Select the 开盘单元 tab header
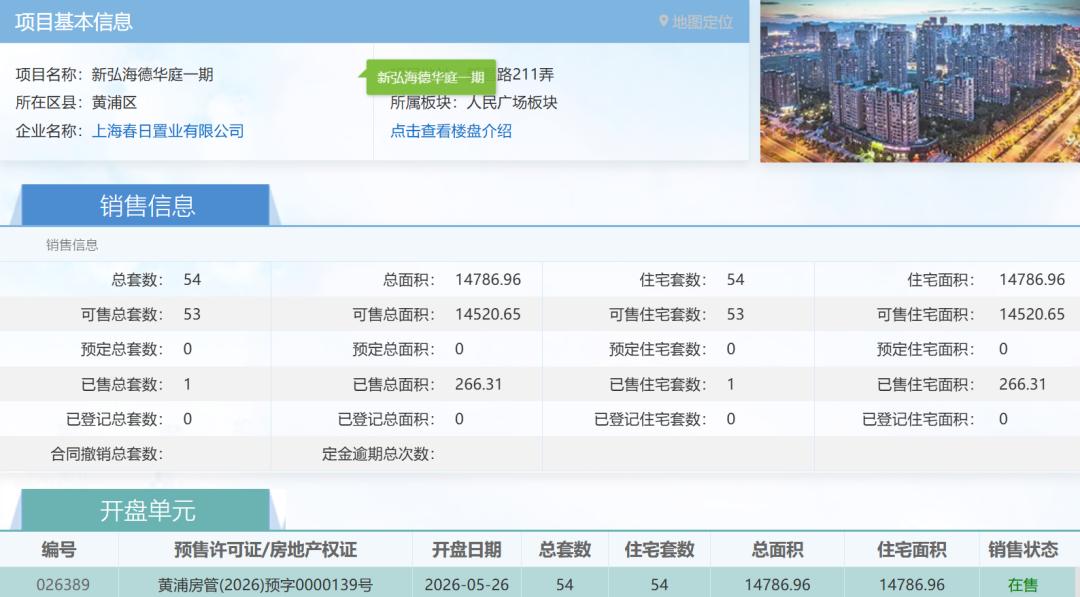 [x=145, y=510]
